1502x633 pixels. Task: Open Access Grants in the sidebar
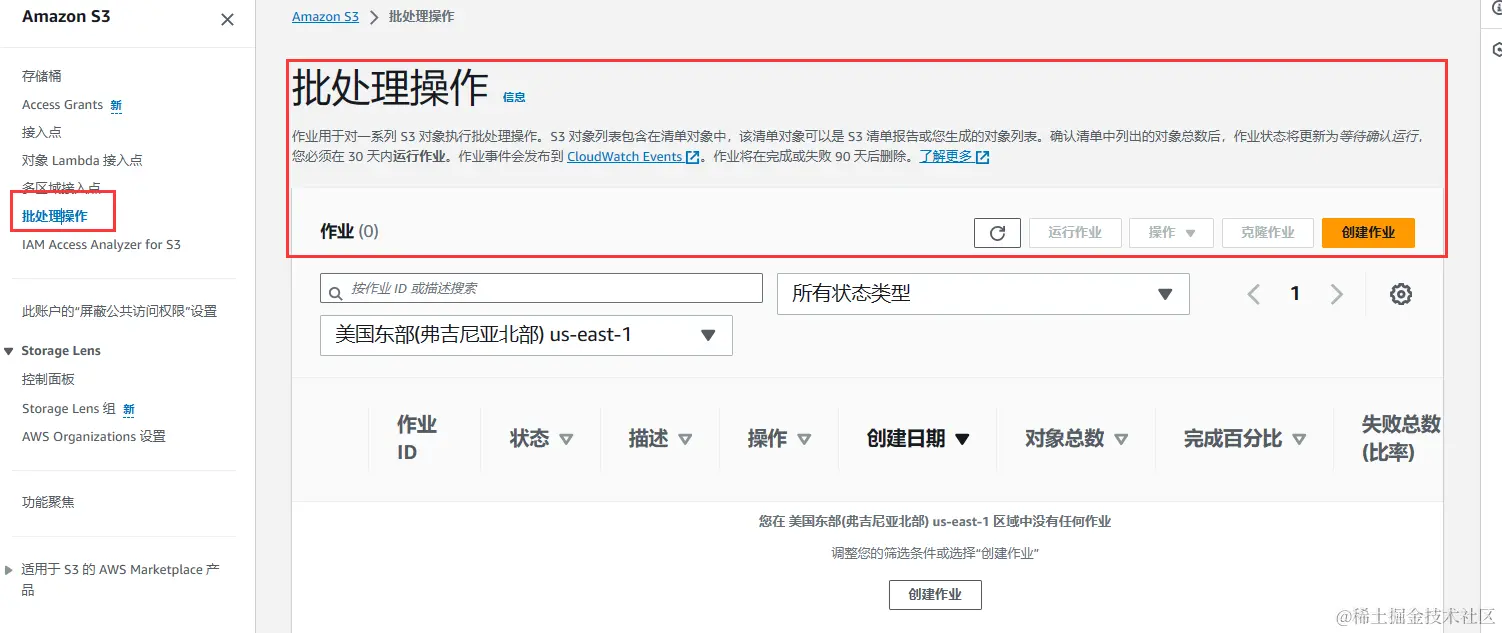63,104
